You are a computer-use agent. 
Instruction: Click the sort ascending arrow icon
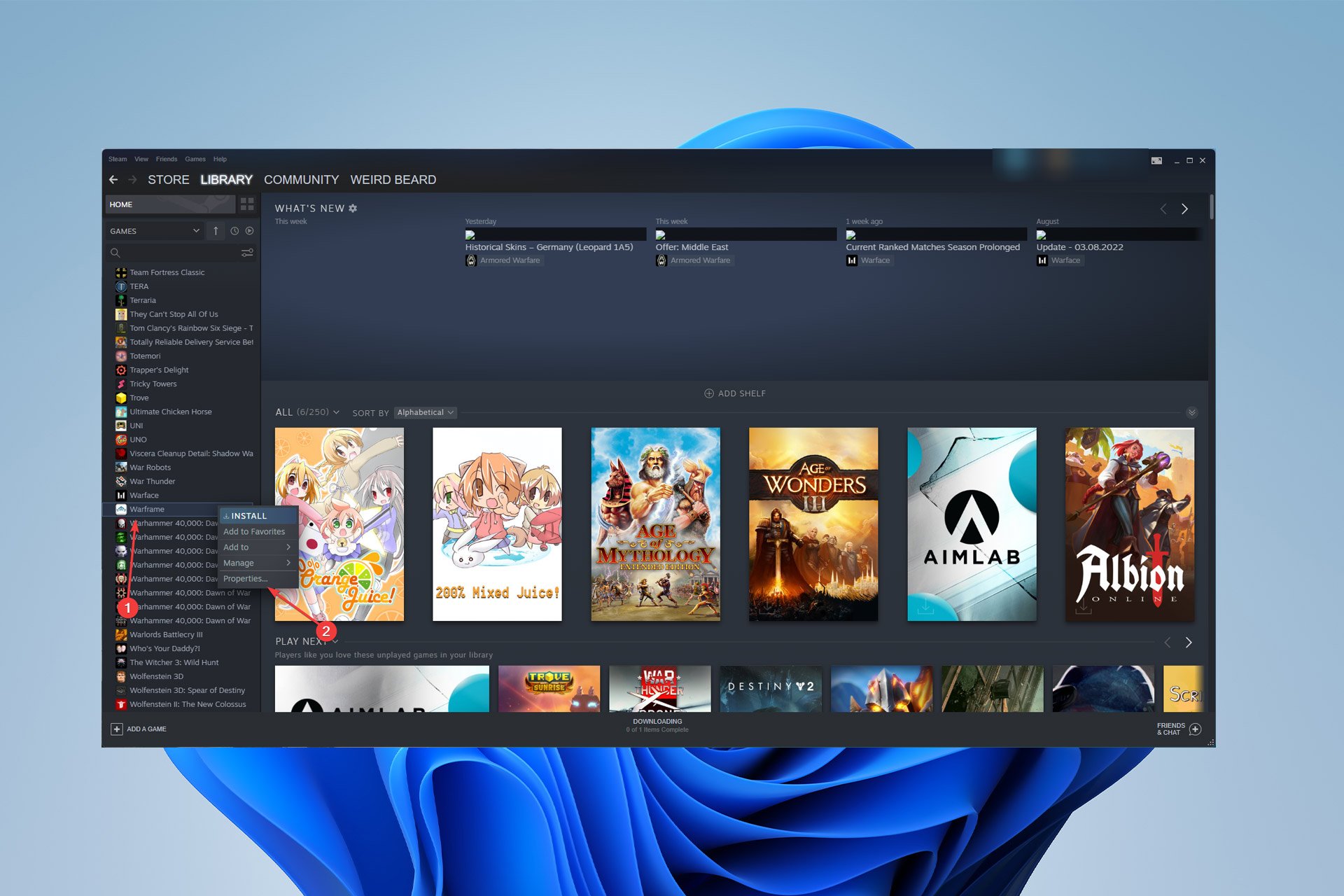pyautogui.click(x=216, y=231)
